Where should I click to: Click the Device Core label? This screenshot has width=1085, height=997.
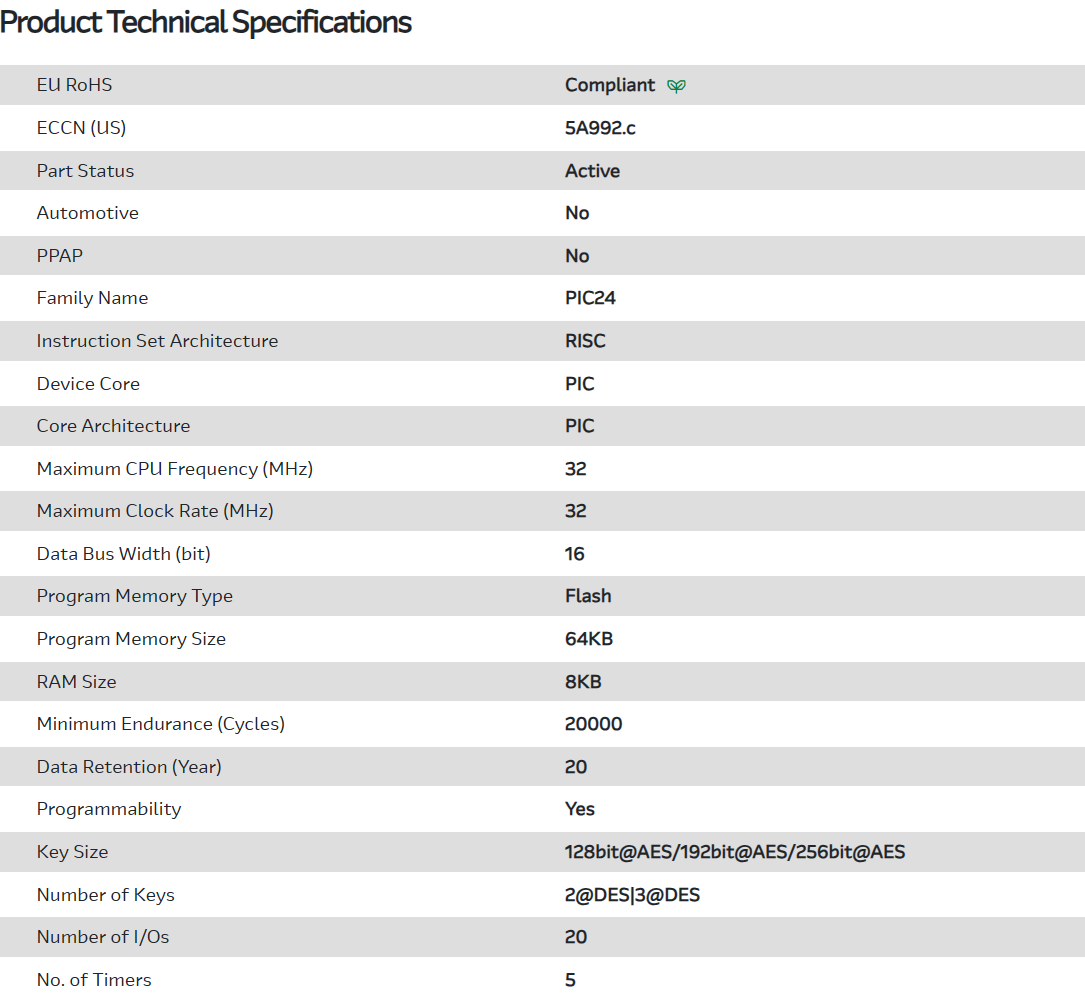click(x=88, y=384)
